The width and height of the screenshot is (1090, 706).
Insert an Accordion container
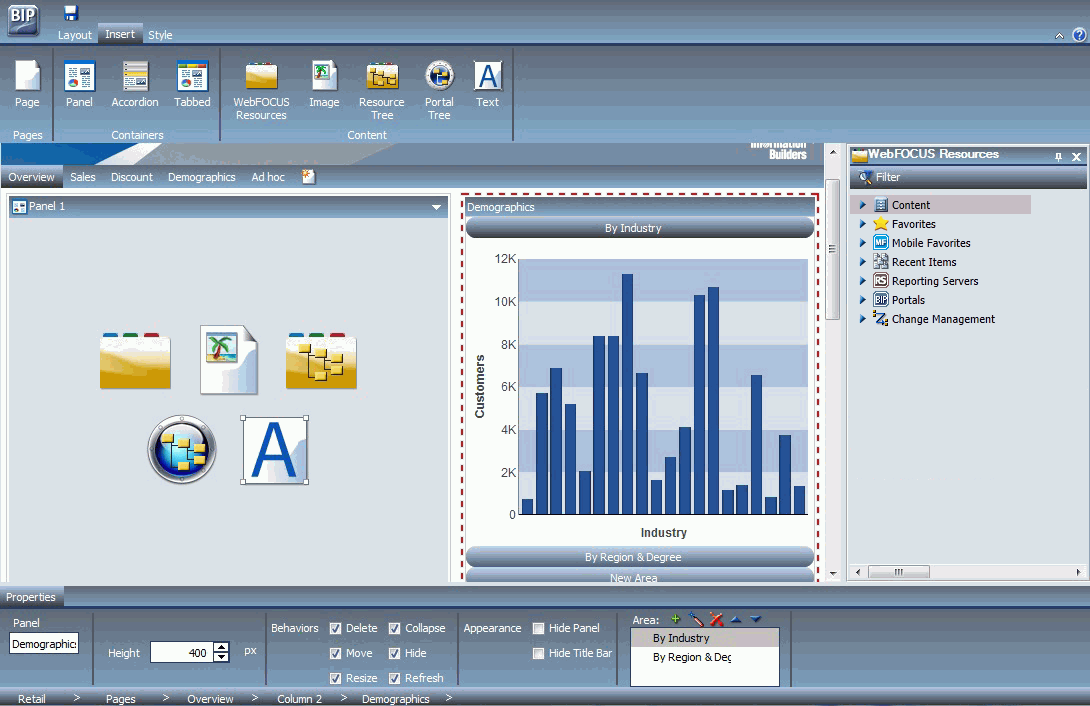[135, 84]
